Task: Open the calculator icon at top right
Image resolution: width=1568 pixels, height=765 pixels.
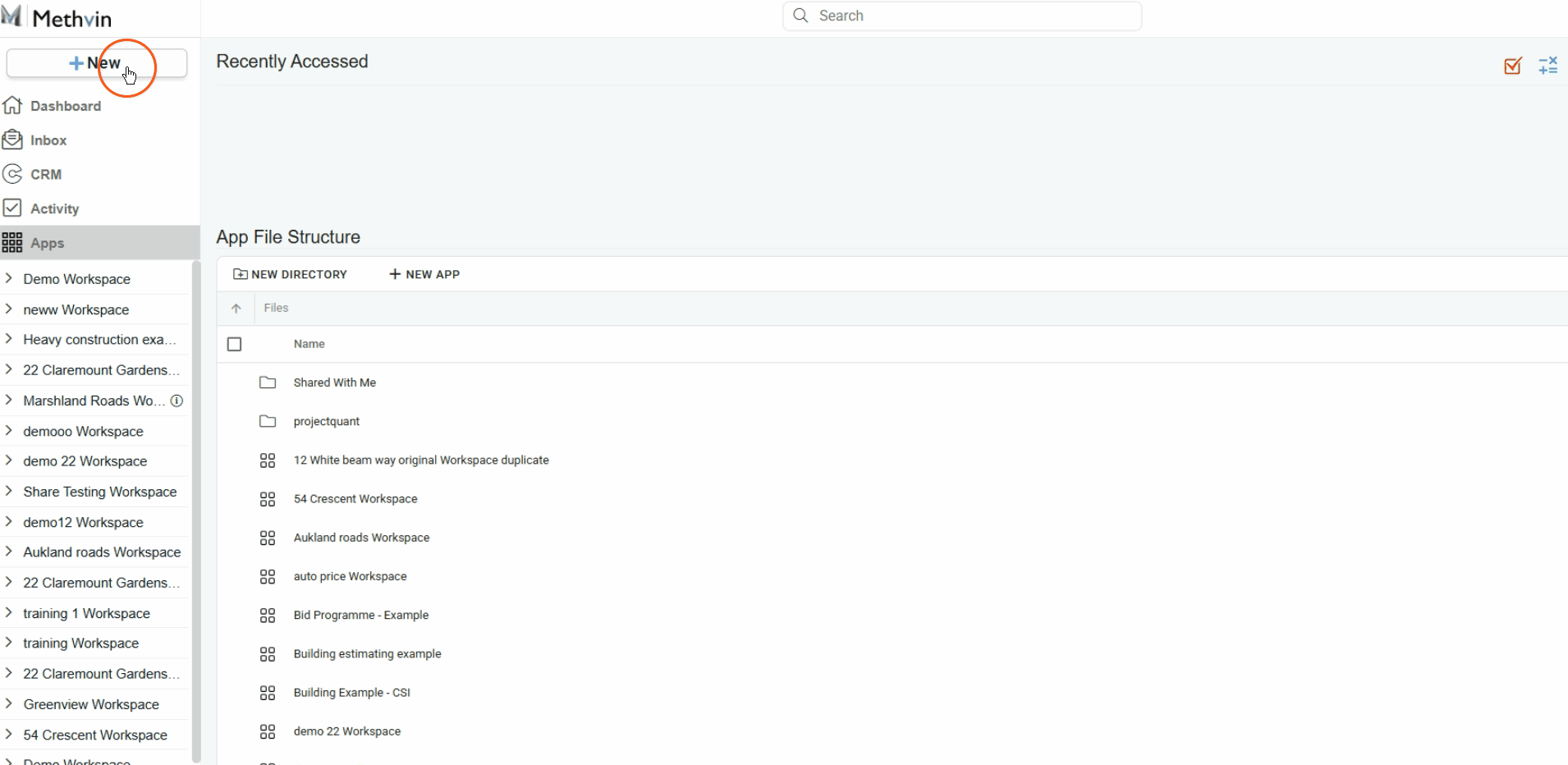Action: pyautogui.click(x=1547, y=66)
